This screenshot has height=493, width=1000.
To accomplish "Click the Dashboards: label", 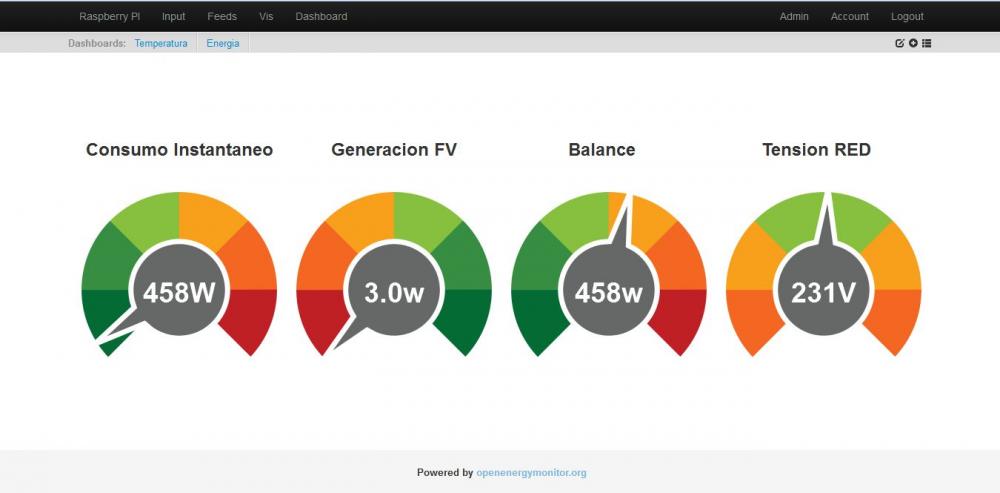I will (x=97, y=43).
